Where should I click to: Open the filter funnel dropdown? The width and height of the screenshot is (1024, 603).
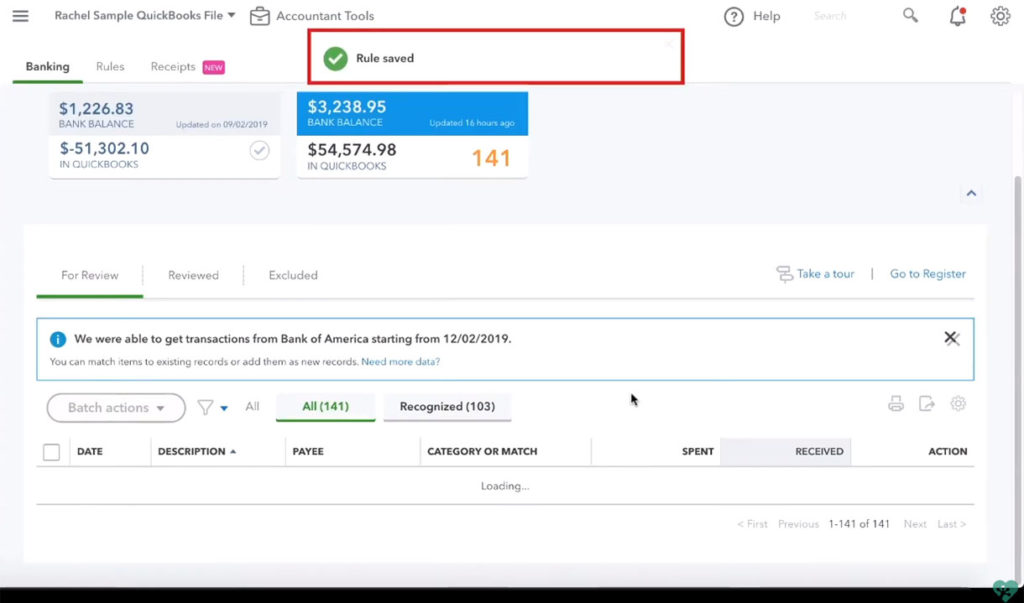pyautogui.click(x=212, y=408)
